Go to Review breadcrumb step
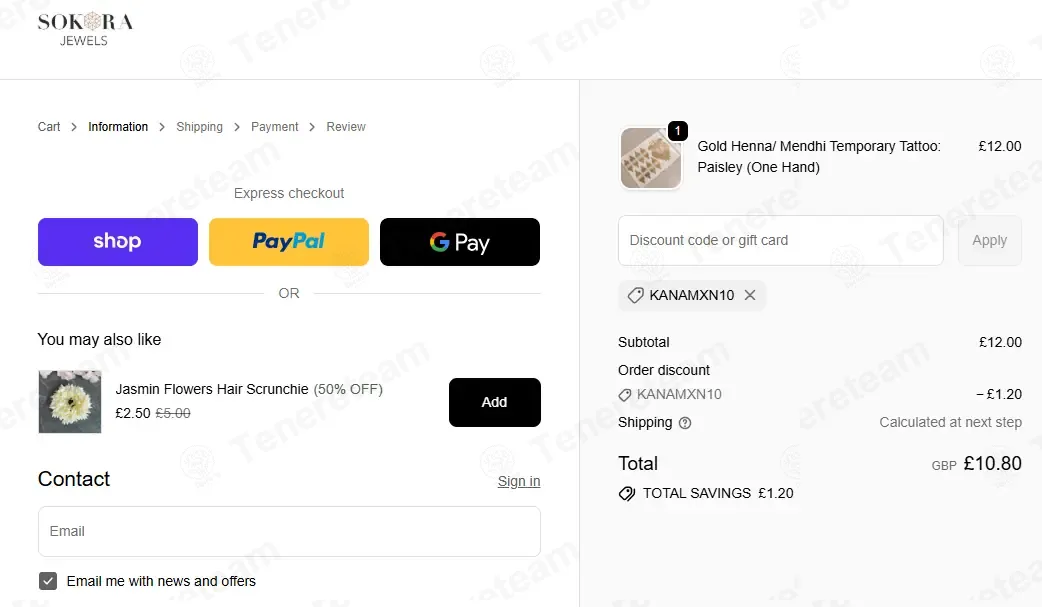 (346, 127)
